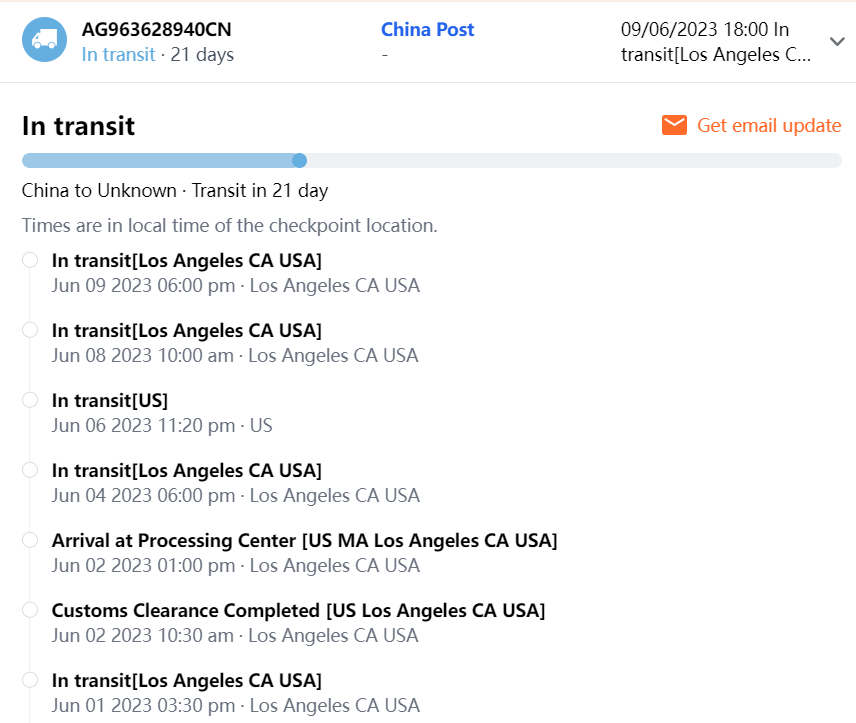Screen dimensions: 856x723
Task: Click the blue In transit status text
Action: click(x=118, y=54)
